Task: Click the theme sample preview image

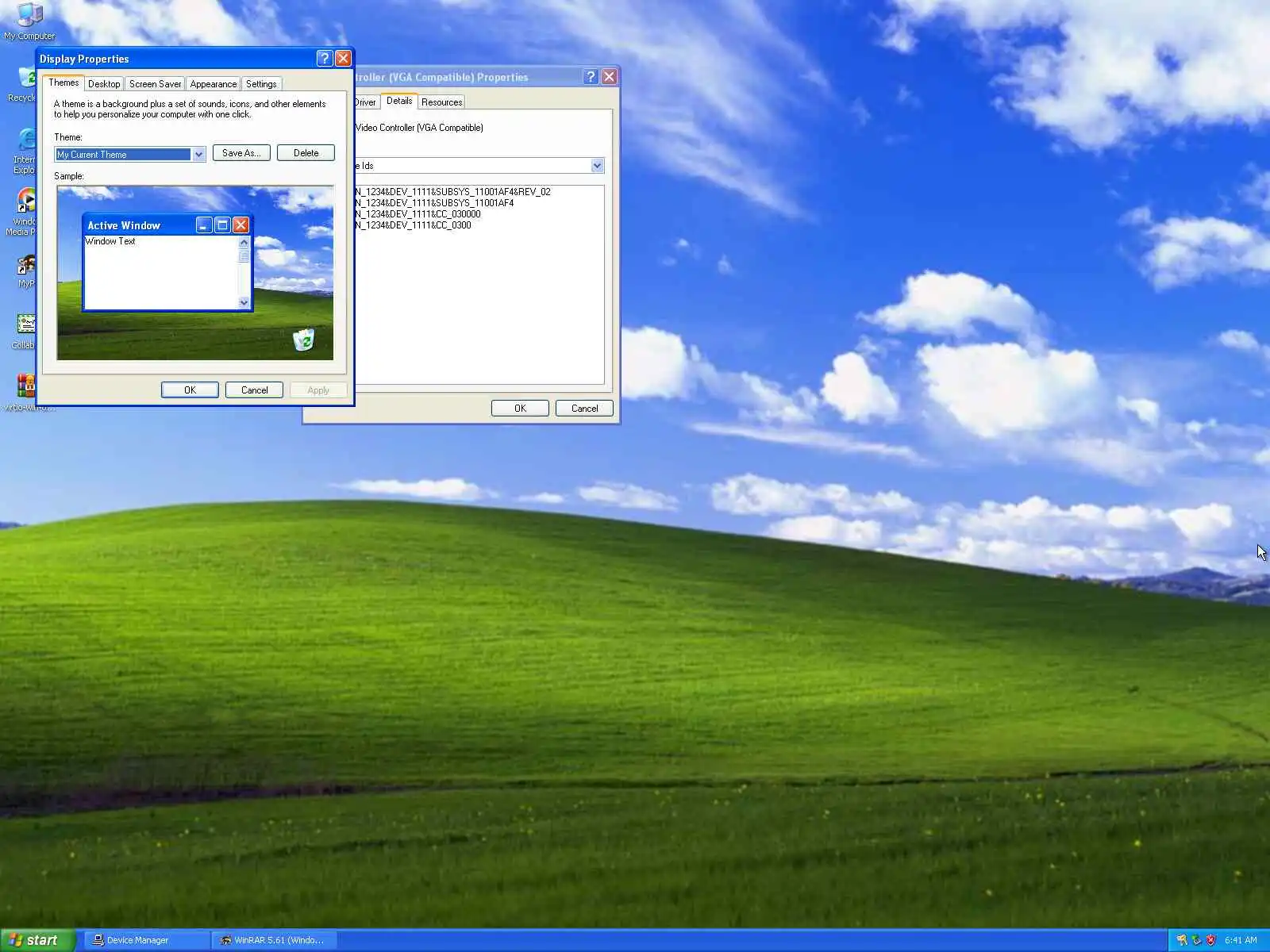Action: 195,273
